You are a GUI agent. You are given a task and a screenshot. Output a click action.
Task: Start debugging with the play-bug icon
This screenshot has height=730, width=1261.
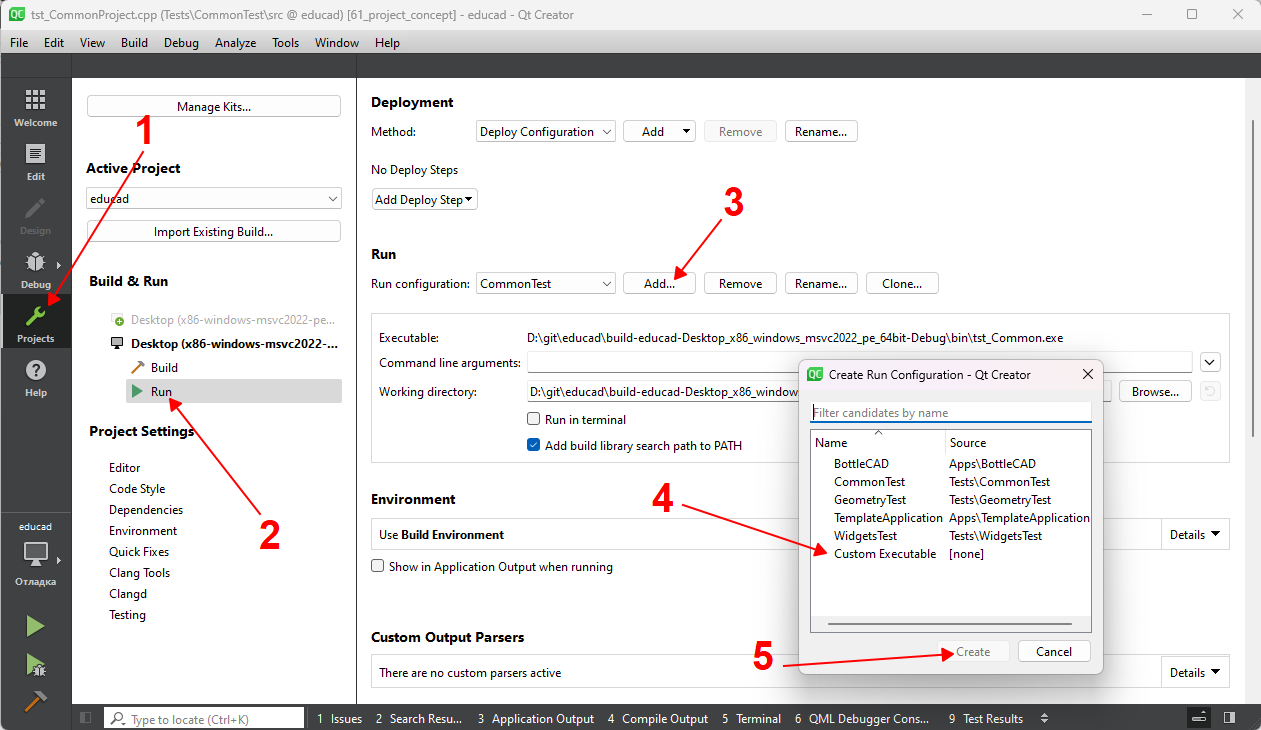[35, 664]
